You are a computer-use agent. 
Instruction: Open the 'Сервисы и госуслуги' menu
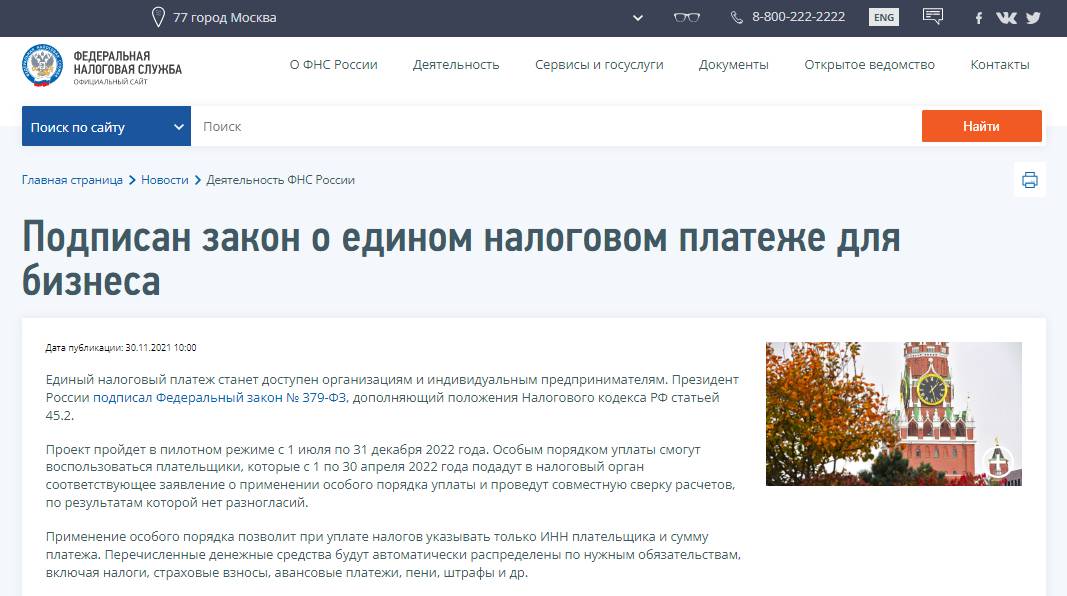(x=599, y=65)
